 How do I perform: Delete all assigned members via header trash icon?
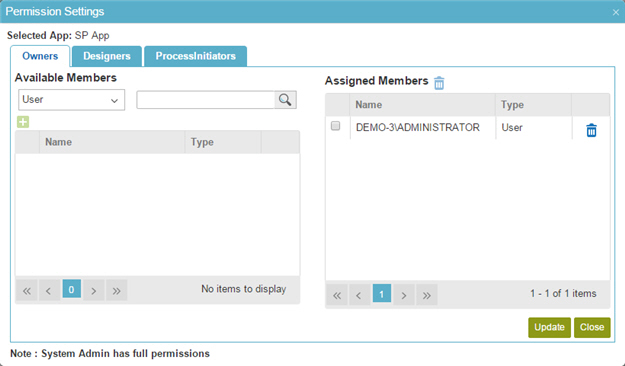click(x=439, y=83)
